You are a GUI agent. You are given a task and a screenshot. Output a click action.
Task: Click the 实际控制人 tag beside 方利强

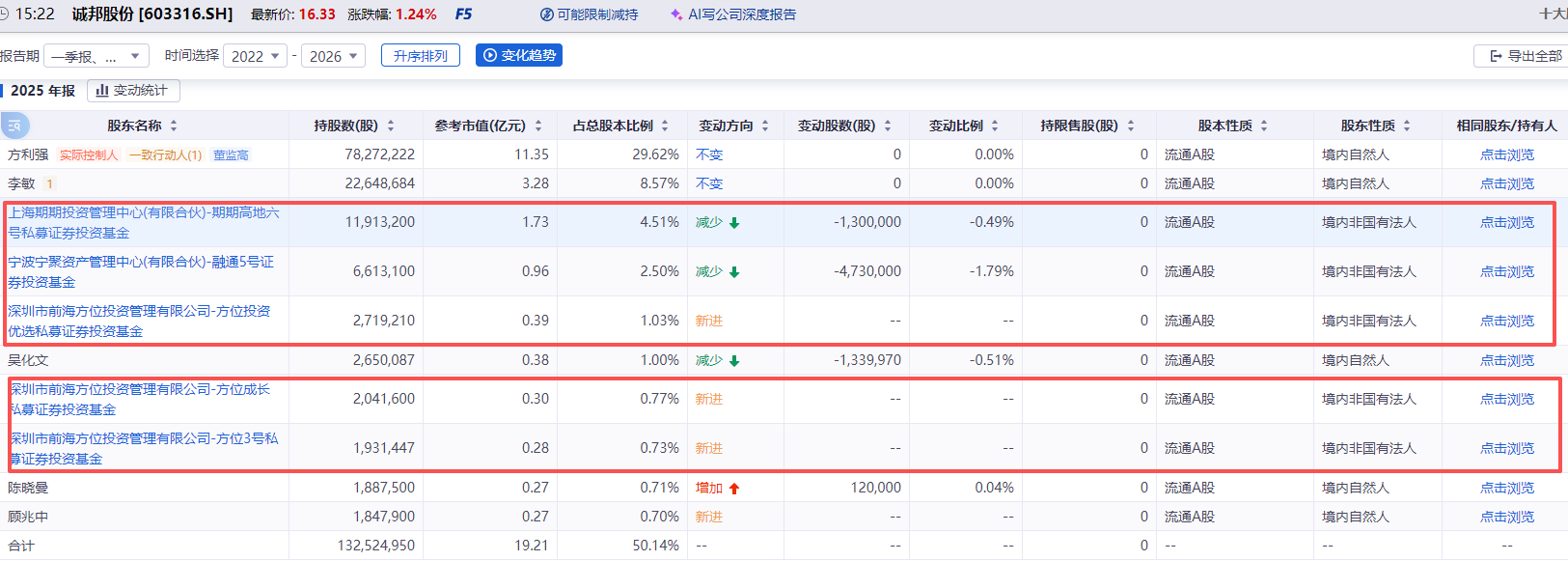[88, 154]
